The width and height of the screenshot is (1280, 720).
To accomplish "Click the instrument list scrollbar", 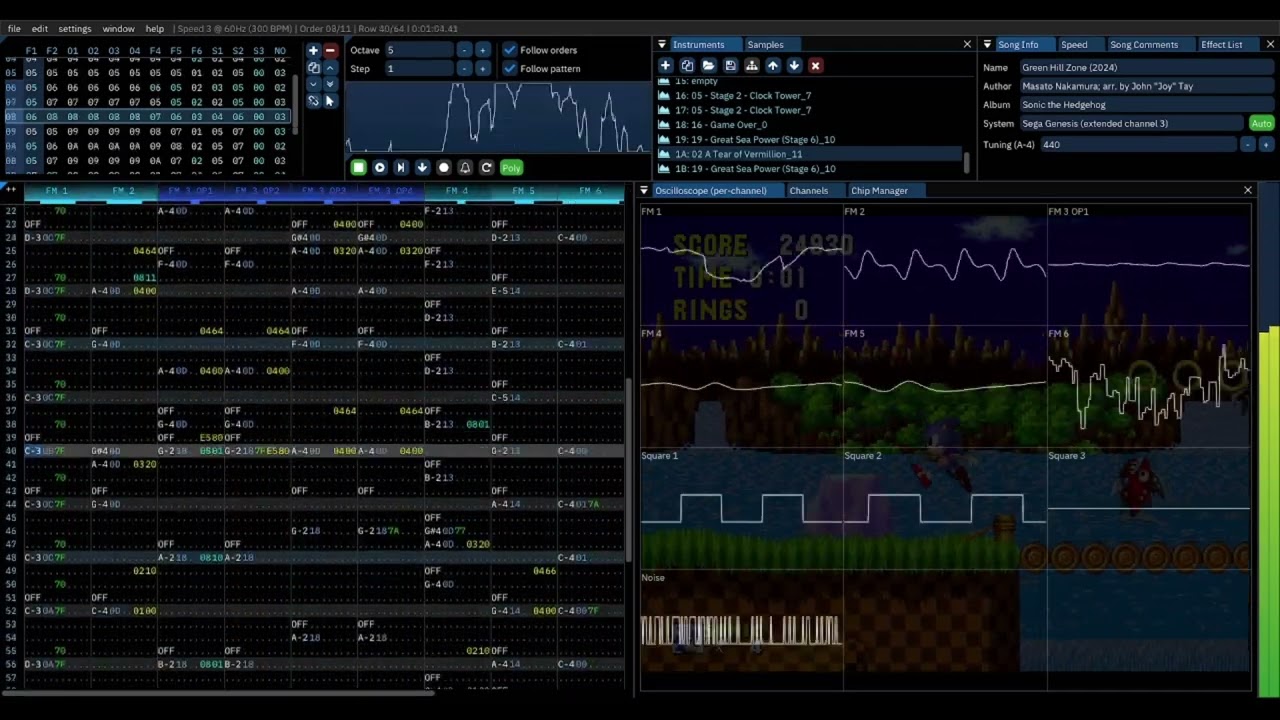I will 966,161.
